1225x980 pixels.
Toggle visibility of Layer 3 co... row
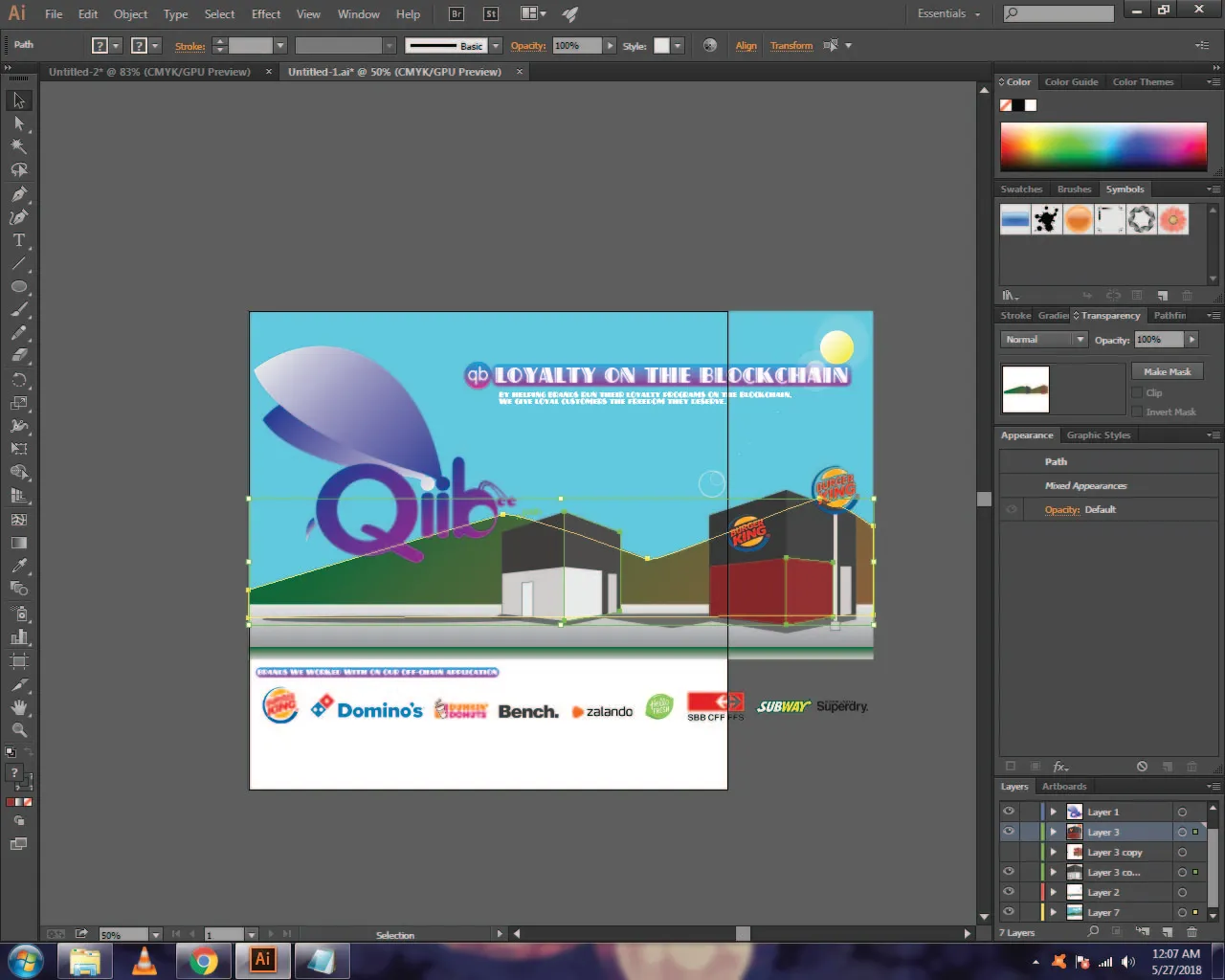click(1009, 872)
